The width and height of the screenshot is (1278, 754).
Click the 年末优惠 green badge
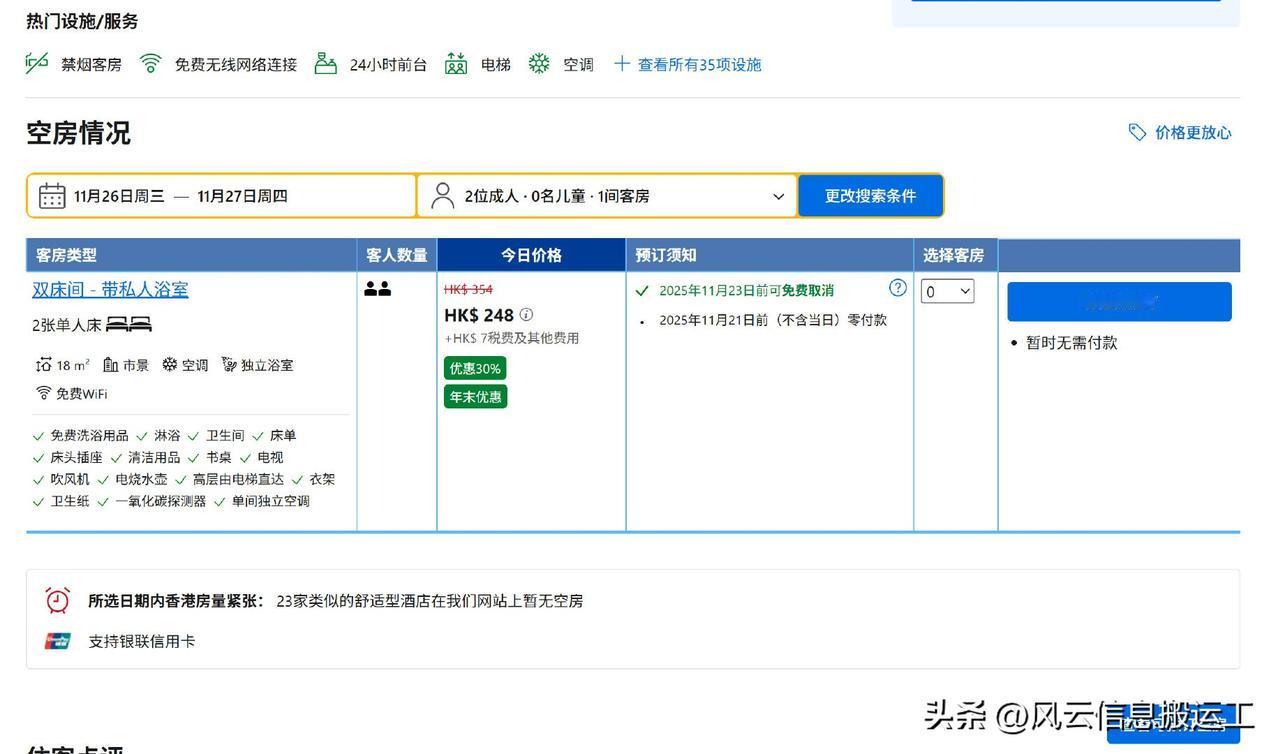pyautogui.click(x=475, y=397)
